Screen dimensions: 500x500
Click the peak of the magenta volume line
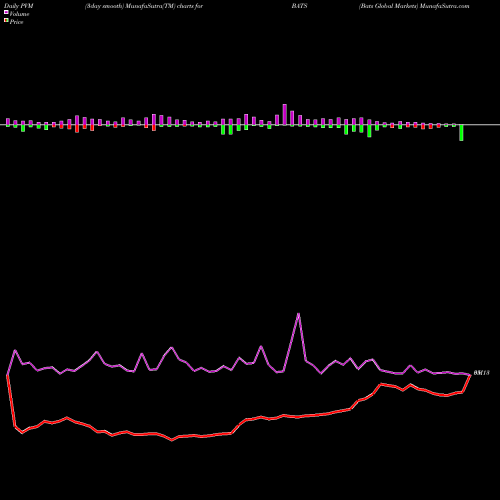point(298,314)
